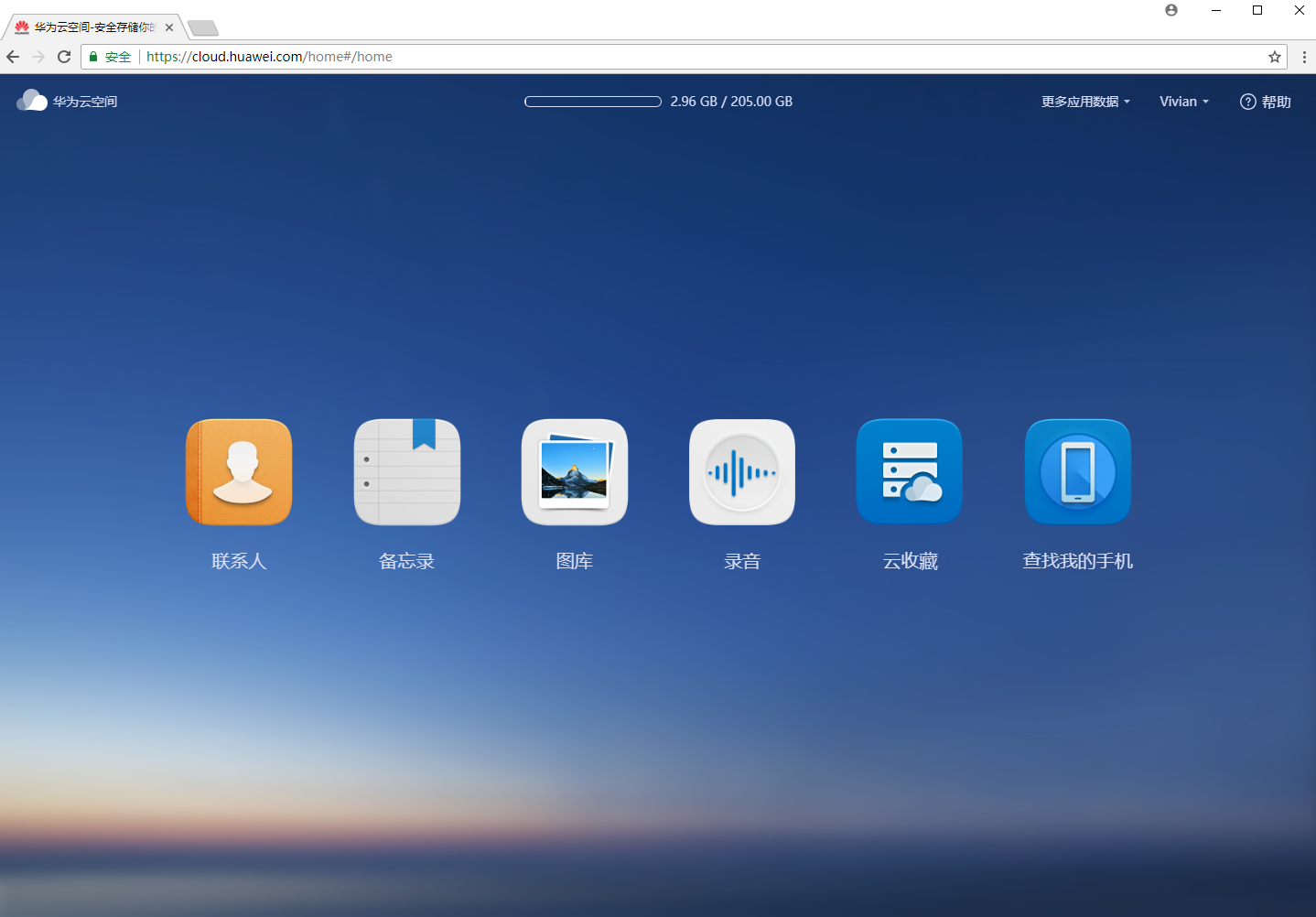The width and height of the screenshot is (1316, 917).
Task: Open Chrome's three-dot menu
Action: (x=1304, y=57)
